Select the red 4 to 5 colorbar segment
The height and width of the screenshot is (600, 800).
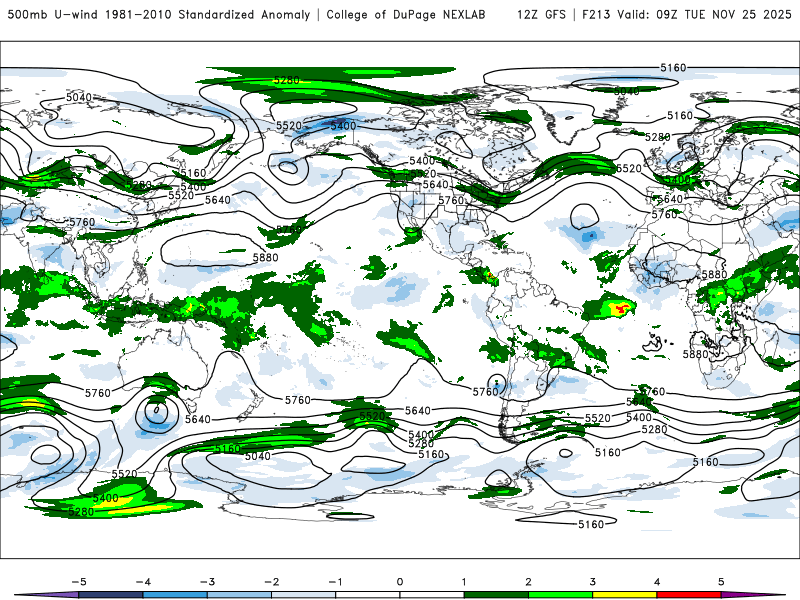tap(689, 595)
